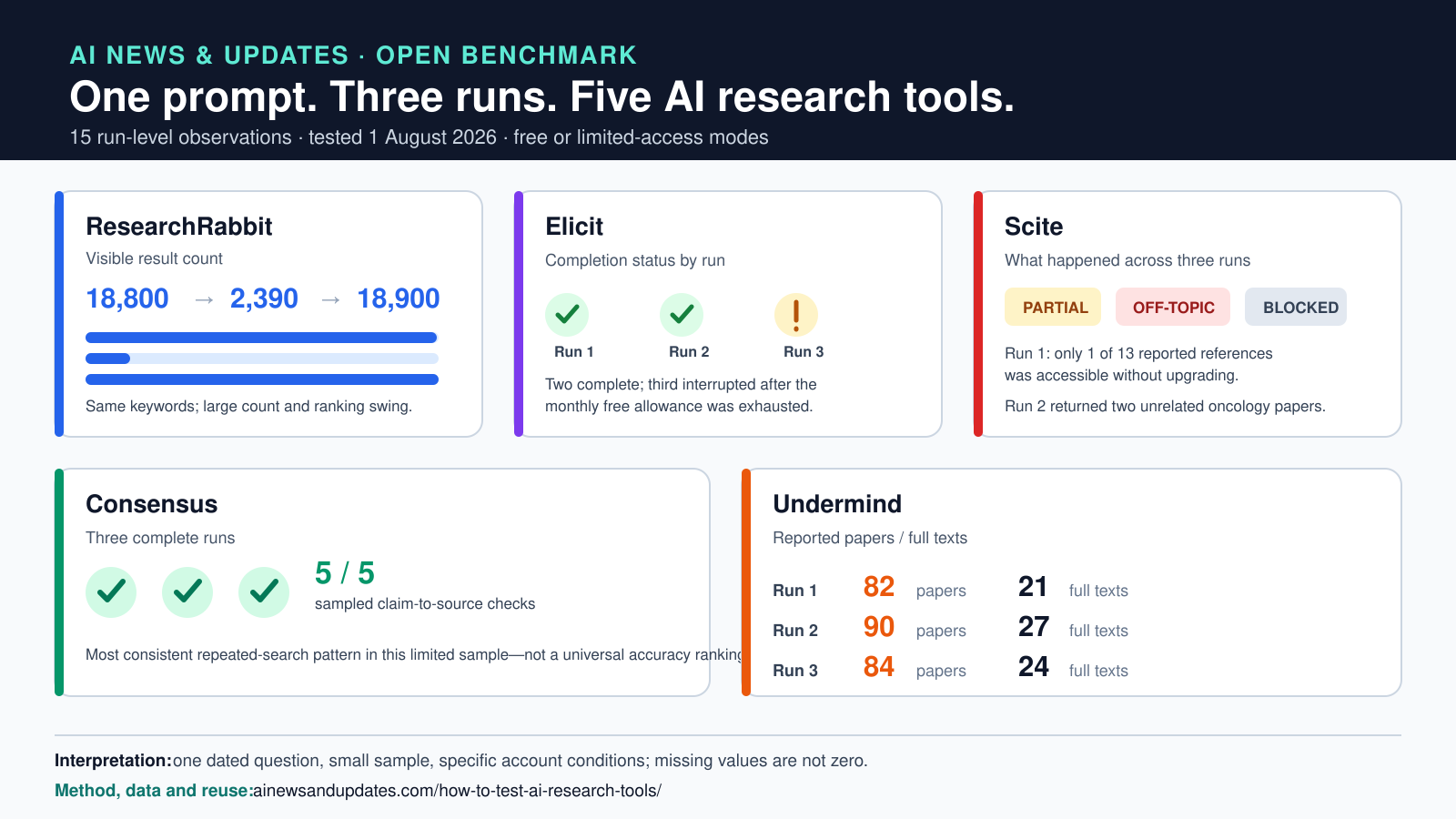This screenshot has height=819, width=1456.
Task: Click the 24 full texts value
Action: click(x=1034, y=667)
